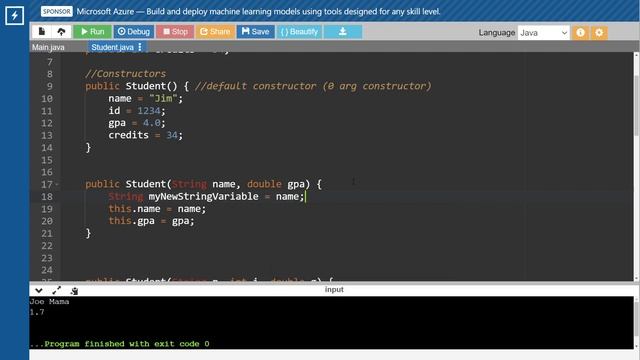Switch to the Main.java tab
The height and width of the screenshot is (360, 640).
(48, 47)
